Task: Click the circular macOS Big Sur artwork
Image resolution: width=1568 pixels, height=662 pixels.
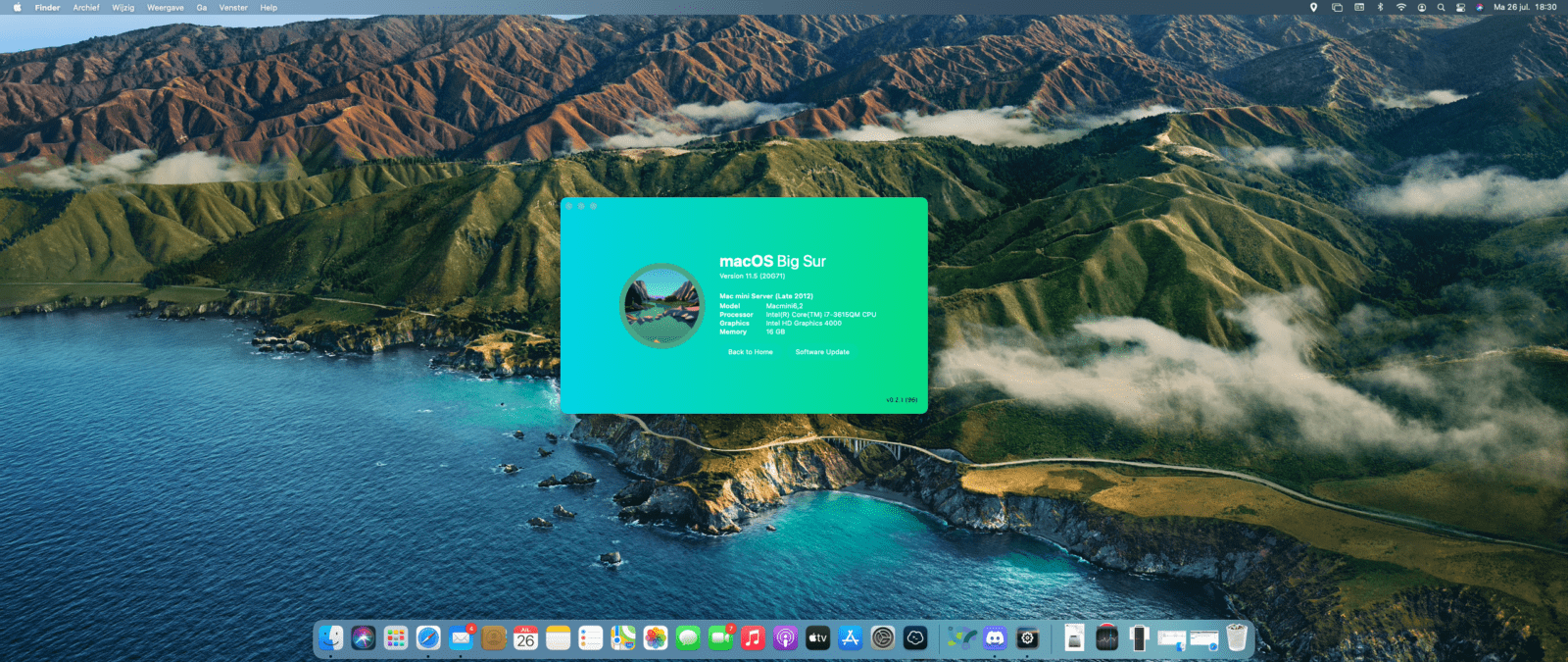Action: pos(662,305)
